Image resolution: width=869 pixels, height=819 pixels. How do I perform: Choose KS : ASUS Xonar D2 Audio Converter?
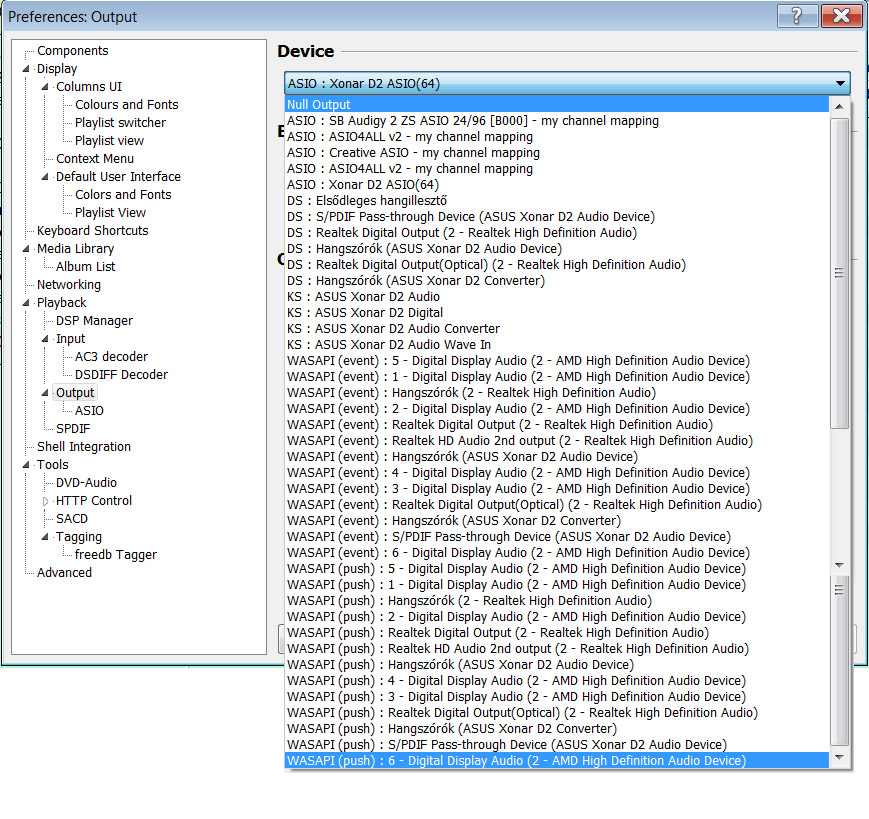coord(557,329)
